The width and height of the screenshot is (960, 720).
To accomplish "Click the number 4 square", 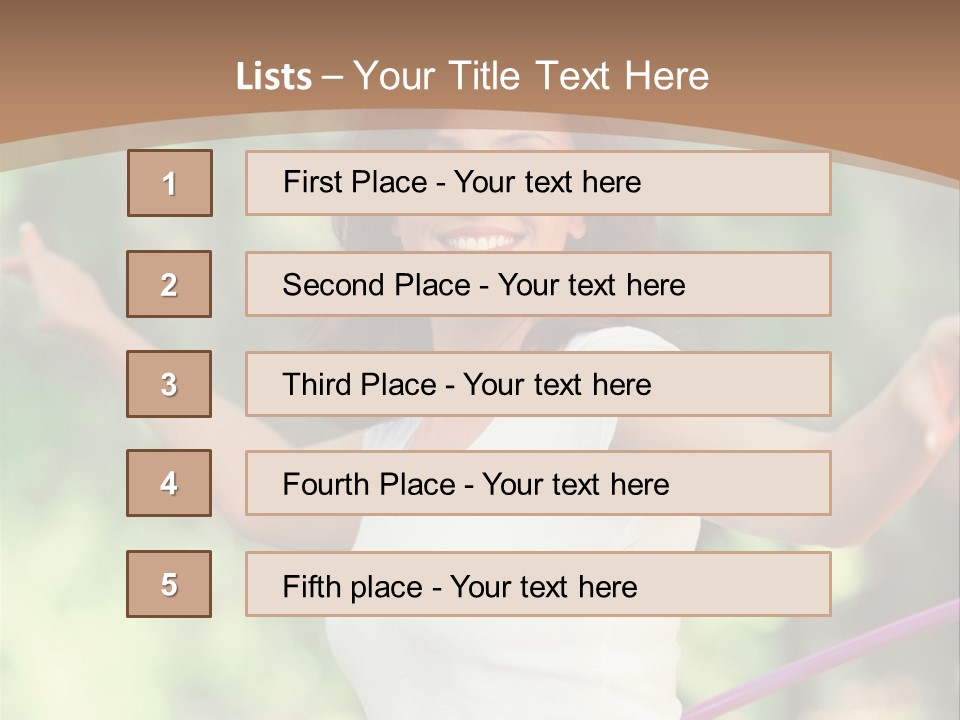I will tap(169, 483).
